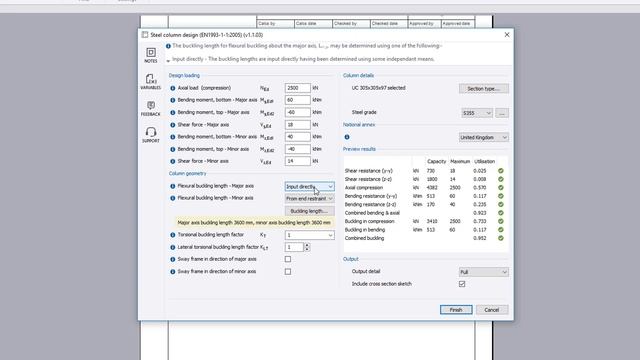Enable Sway frame in direction of major axis
640x360 pixels.
288,259
